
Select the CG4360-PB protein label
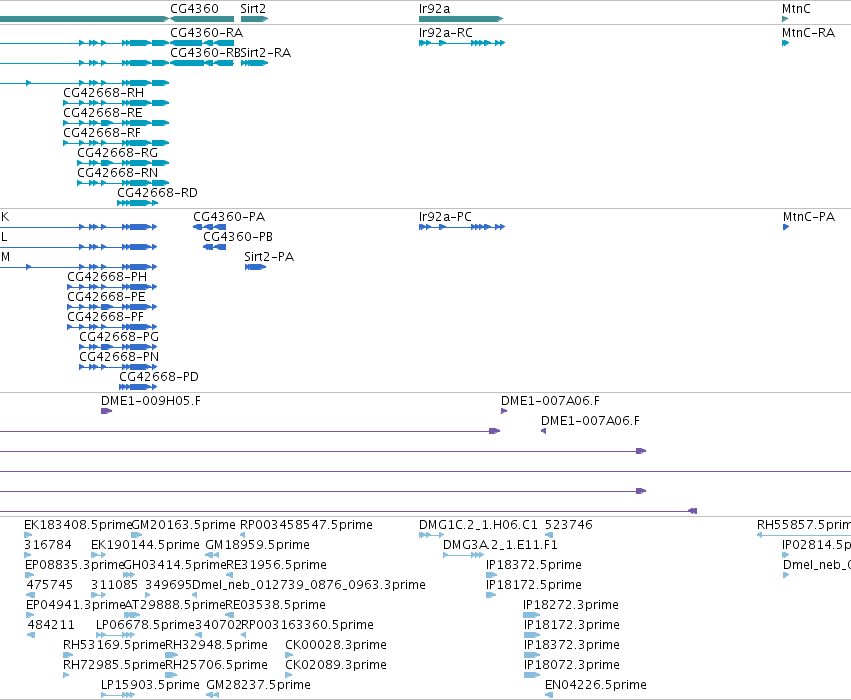[x=238, y=237]
